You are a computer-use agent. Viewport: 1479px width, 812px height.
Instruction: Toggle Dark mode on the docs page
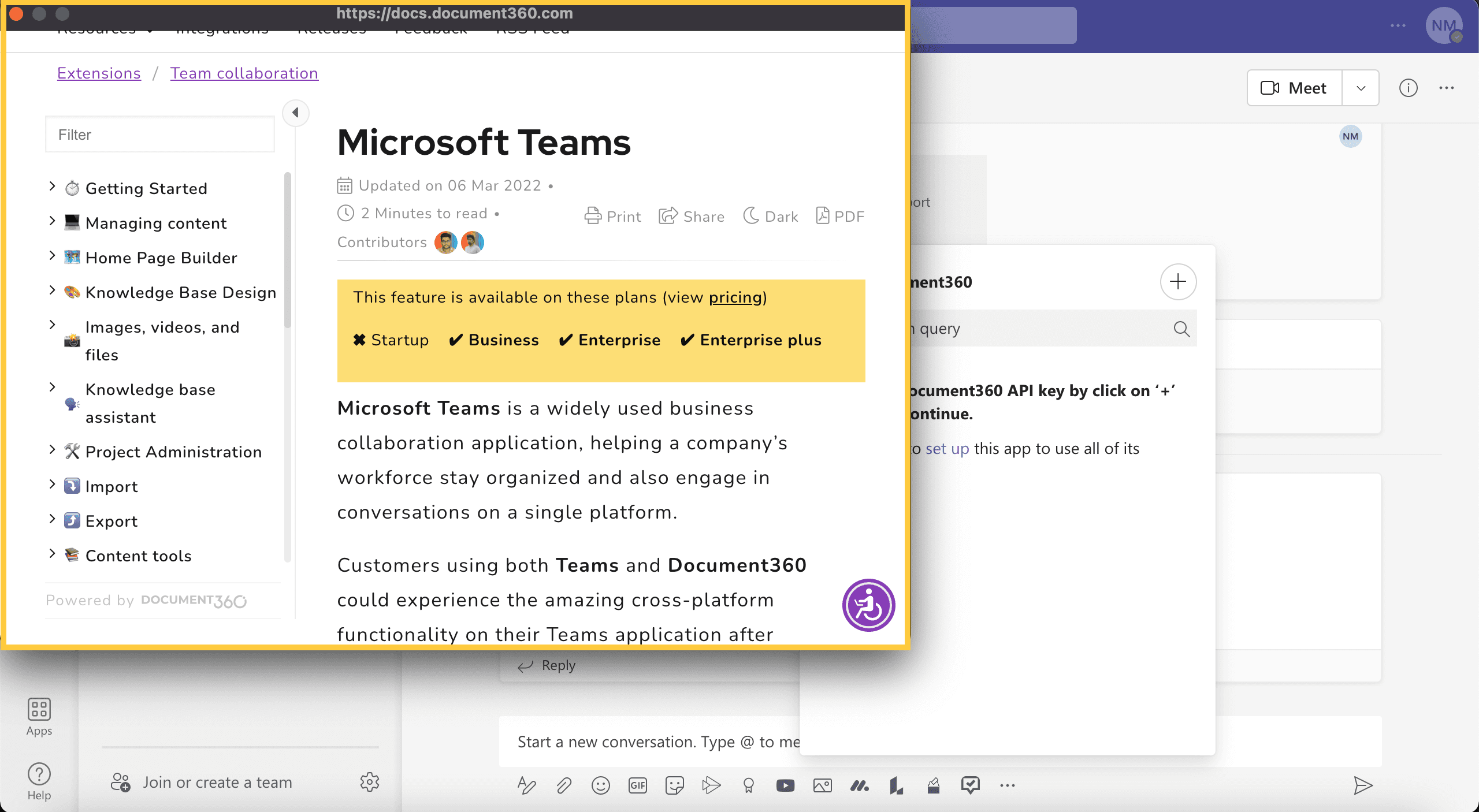pos(770,216)
